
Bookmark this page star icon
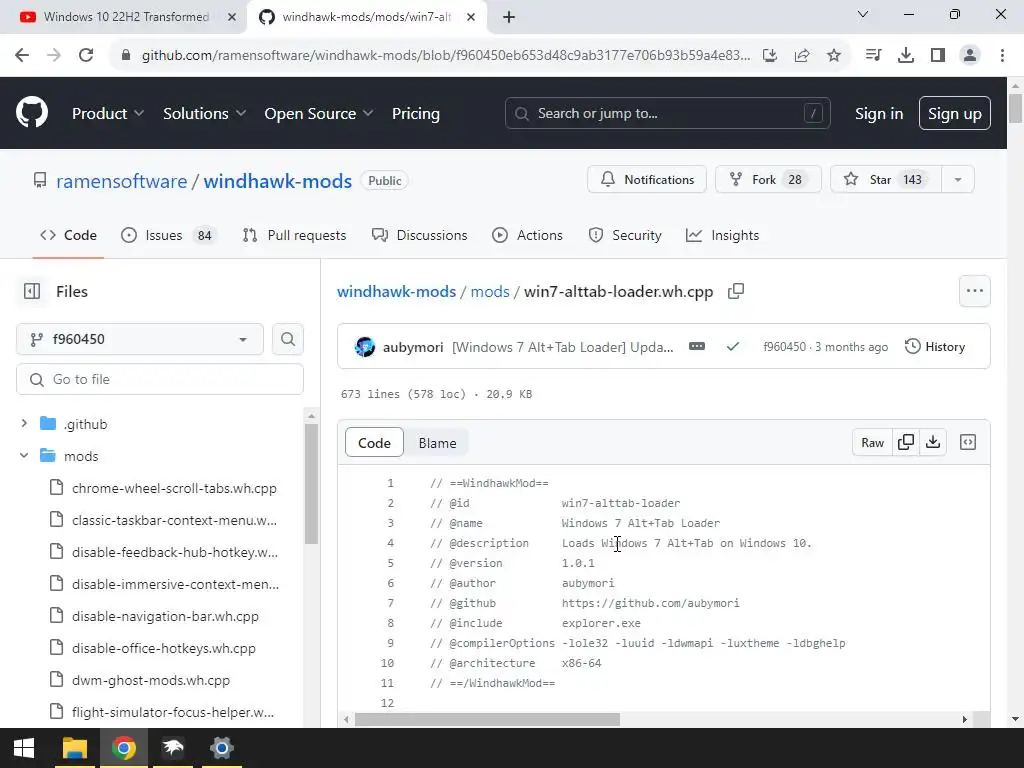click(x=834, y=56)
